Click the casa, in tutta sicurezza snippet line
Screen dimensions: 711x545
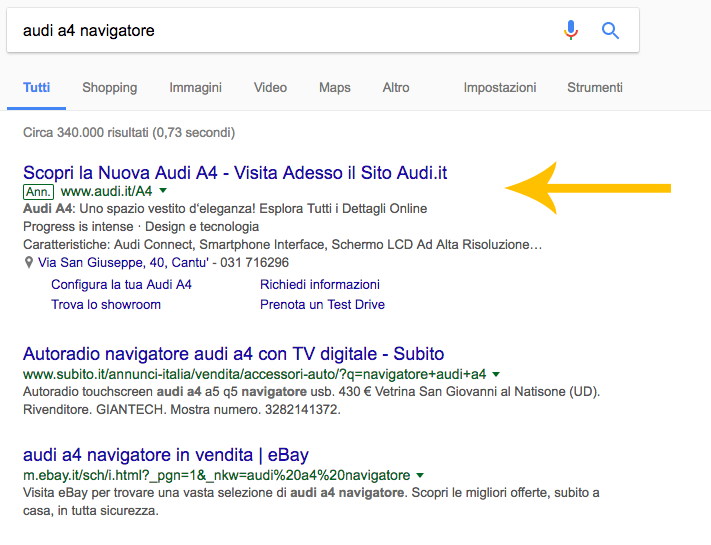91,511
